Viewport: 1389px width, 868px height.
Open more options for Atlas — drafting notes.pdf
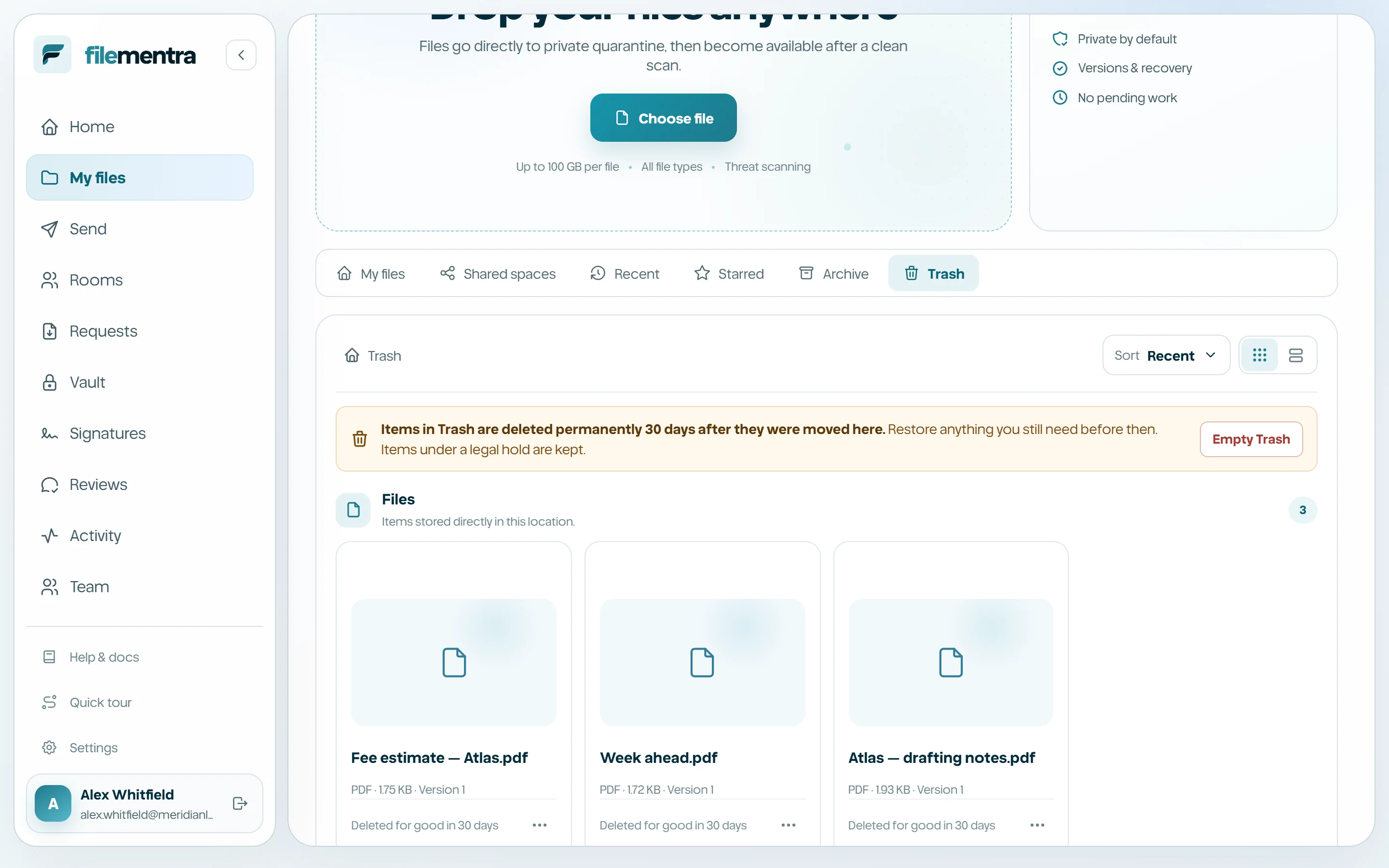(x=1037, y=825)
